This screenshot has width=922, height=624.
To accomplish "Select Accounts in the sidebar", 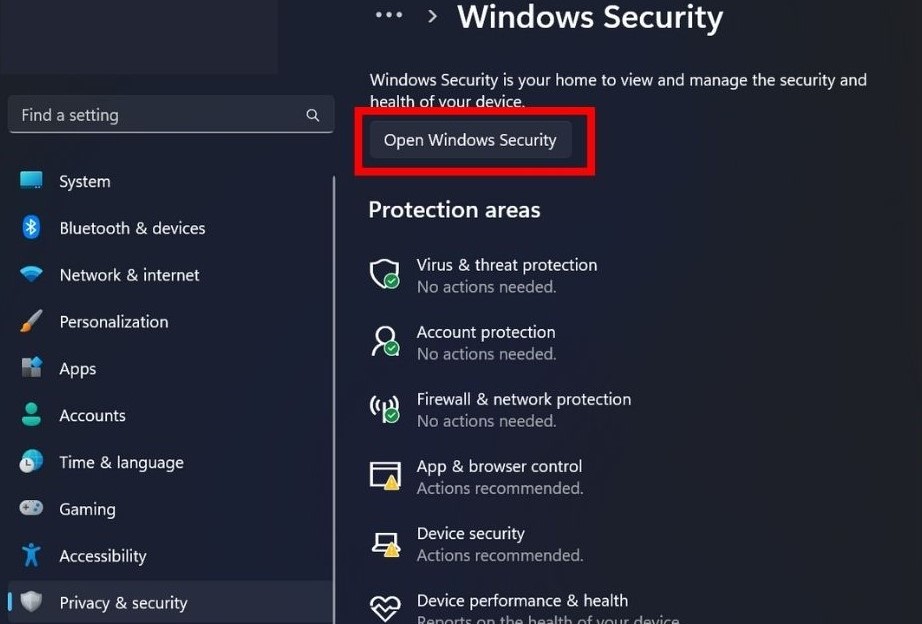I will (x=92, y=415).
